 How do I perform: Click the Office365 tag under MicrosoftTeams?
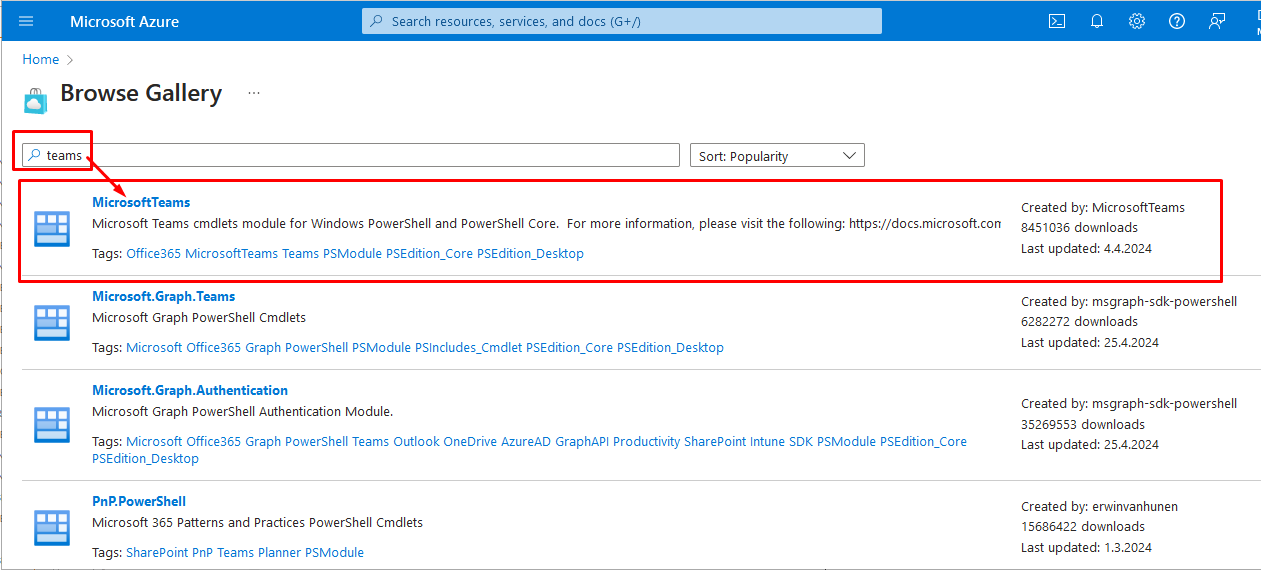click(154, 254)
